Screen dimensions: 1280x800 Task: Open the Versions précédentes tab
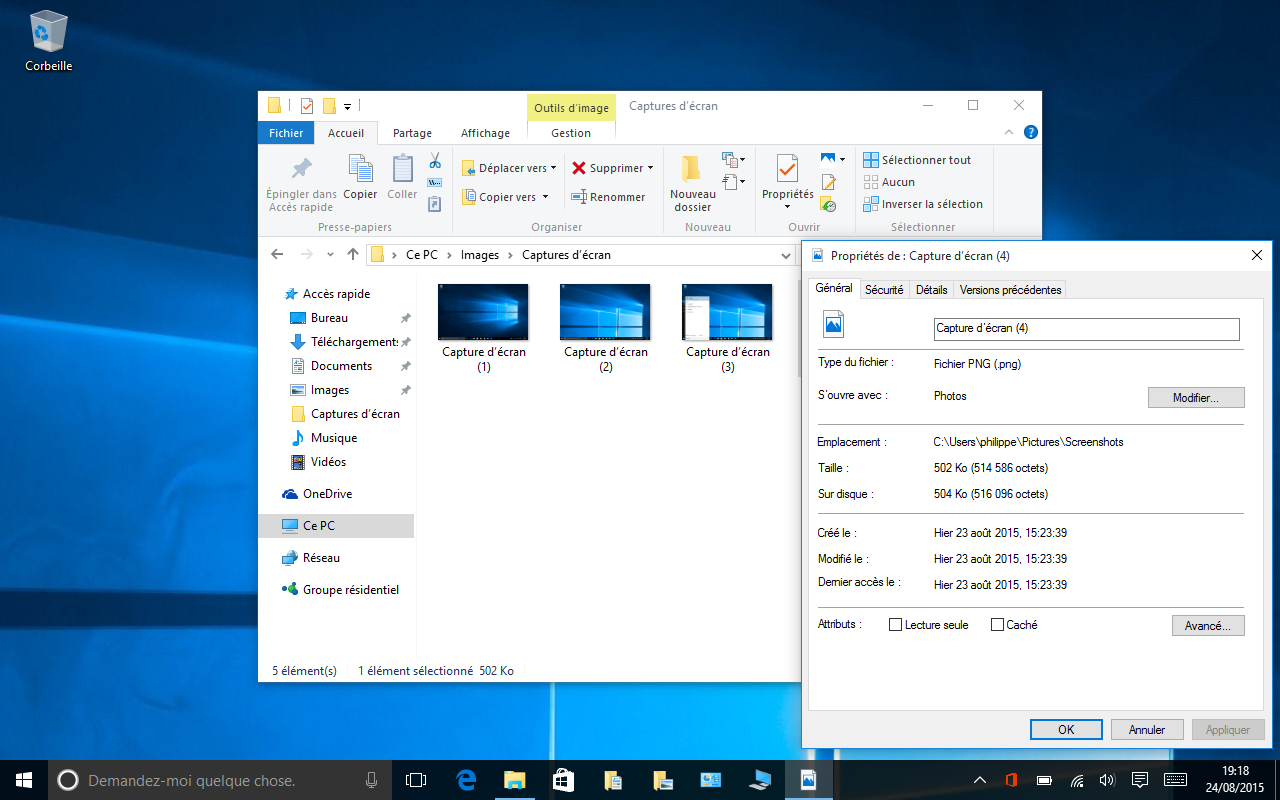click(x=1010, y=289)
